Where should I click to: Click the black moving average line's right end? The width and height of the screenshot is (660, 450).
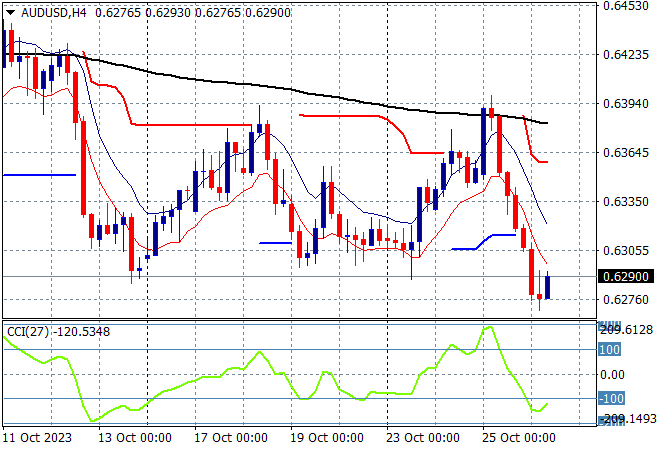(x=545, y=123)
